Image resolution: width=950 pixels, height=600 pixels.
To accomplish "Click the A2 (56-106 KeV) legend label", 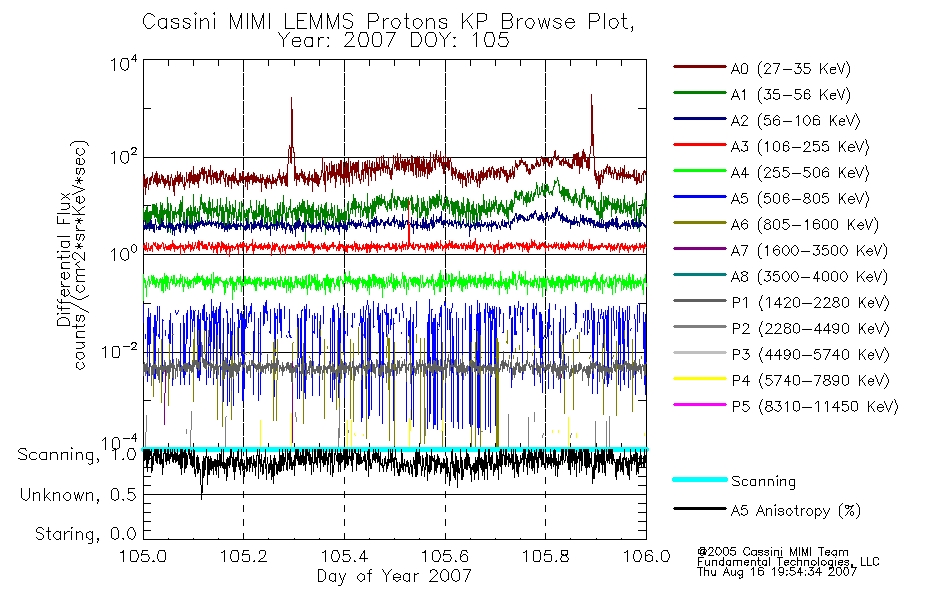I will (795, 121).
